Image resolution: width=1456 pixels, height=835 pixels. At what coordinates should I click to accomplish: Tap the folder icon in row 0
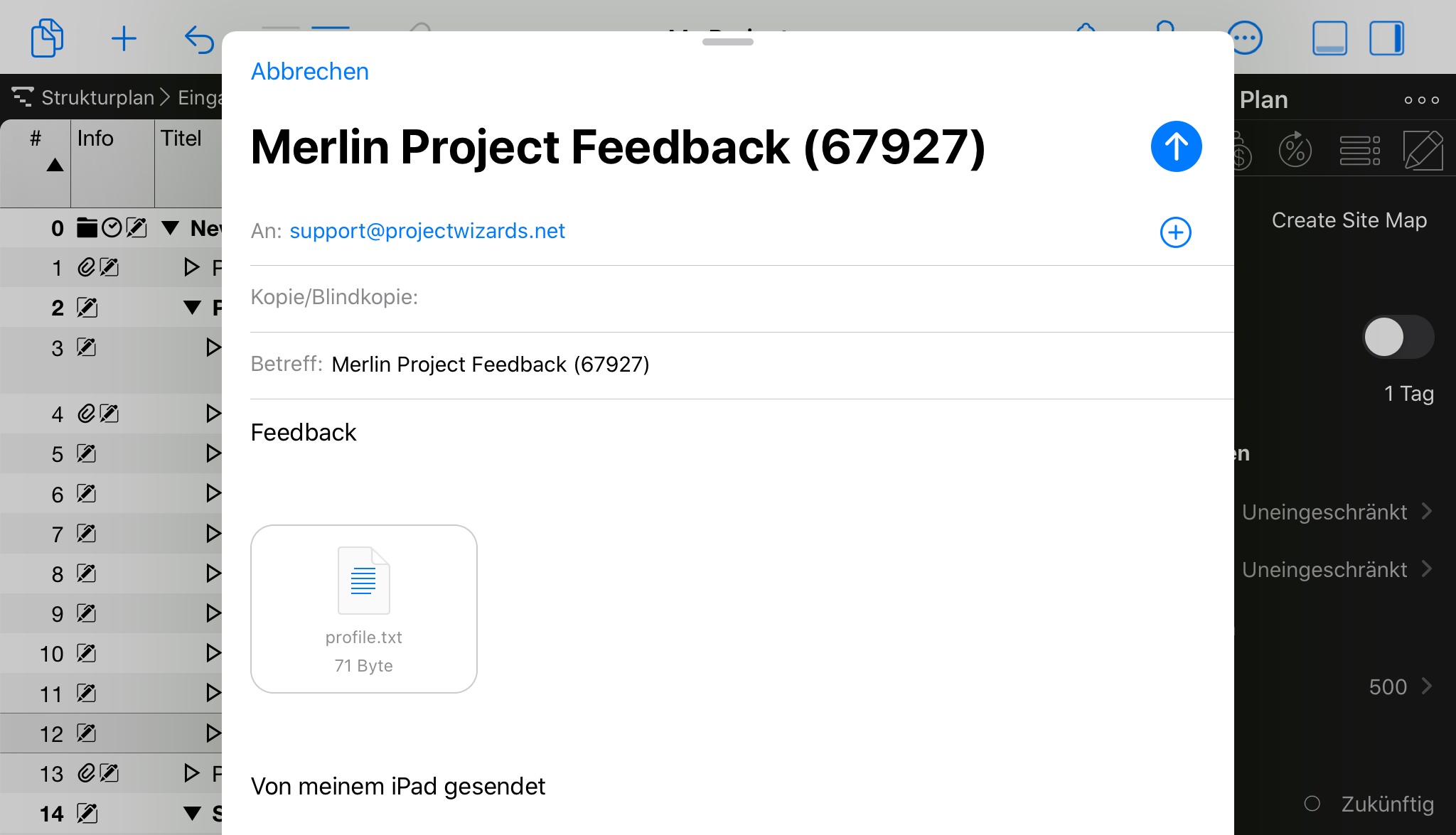(87, 227)
